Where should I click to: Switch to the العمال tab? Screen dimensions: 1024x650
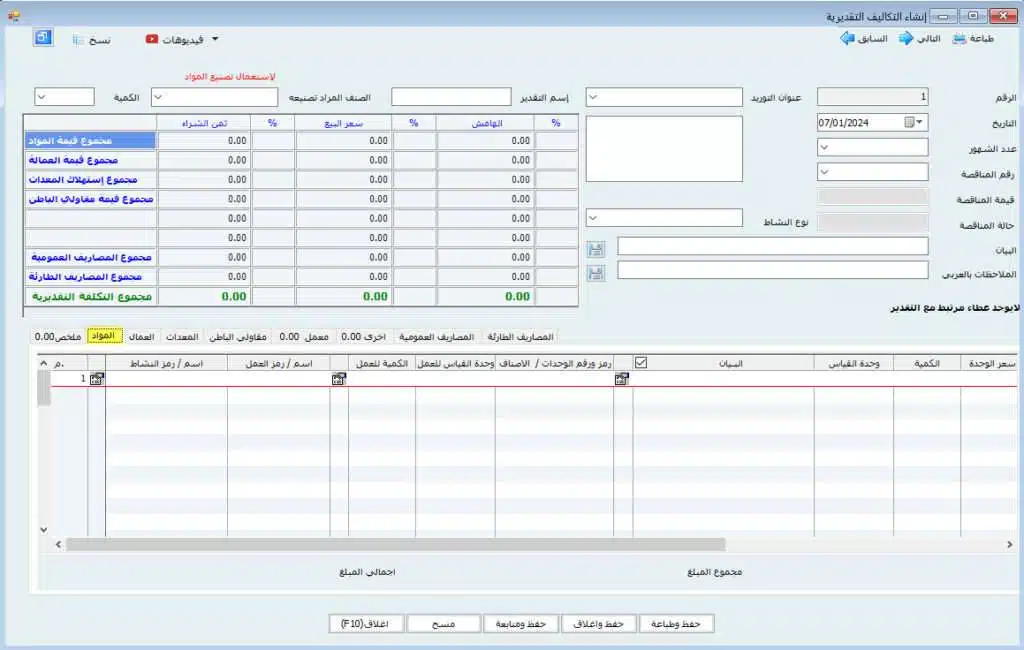(142, 337)
